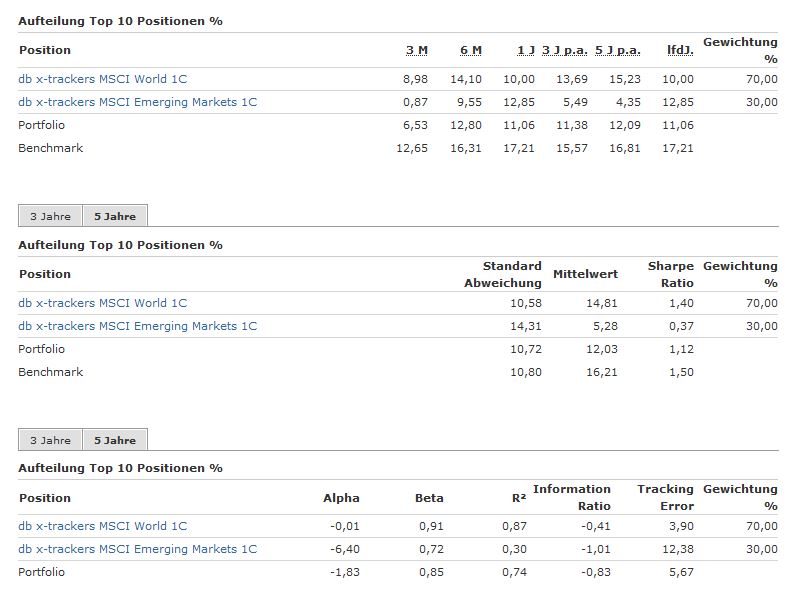
Task: Click the 5 J p.a. column header
Action: click(x=617, y=51)
